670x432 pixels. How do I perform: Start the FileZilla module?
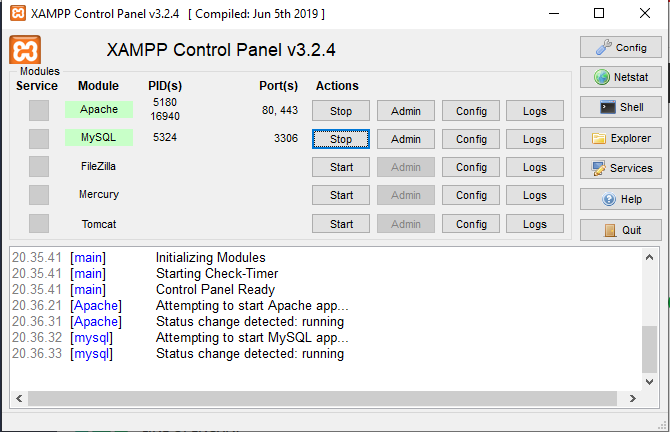[341, 167]
